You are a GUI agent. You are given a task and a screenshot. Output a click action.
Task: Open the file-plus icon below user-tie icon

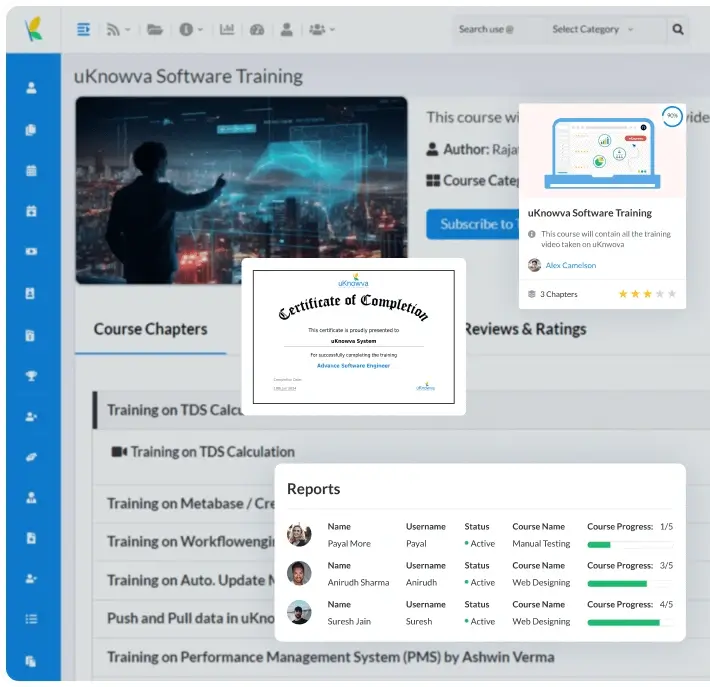click(x=31, y=538)
